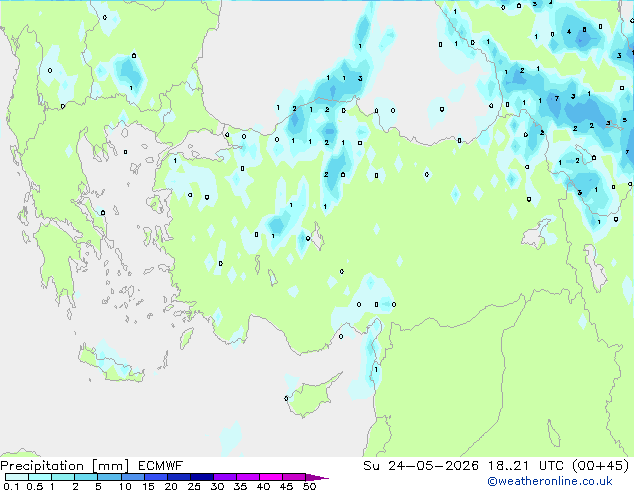Click the purple over-50 legend arrow tip
634x490 pixels.
click(x=317, y=478)
